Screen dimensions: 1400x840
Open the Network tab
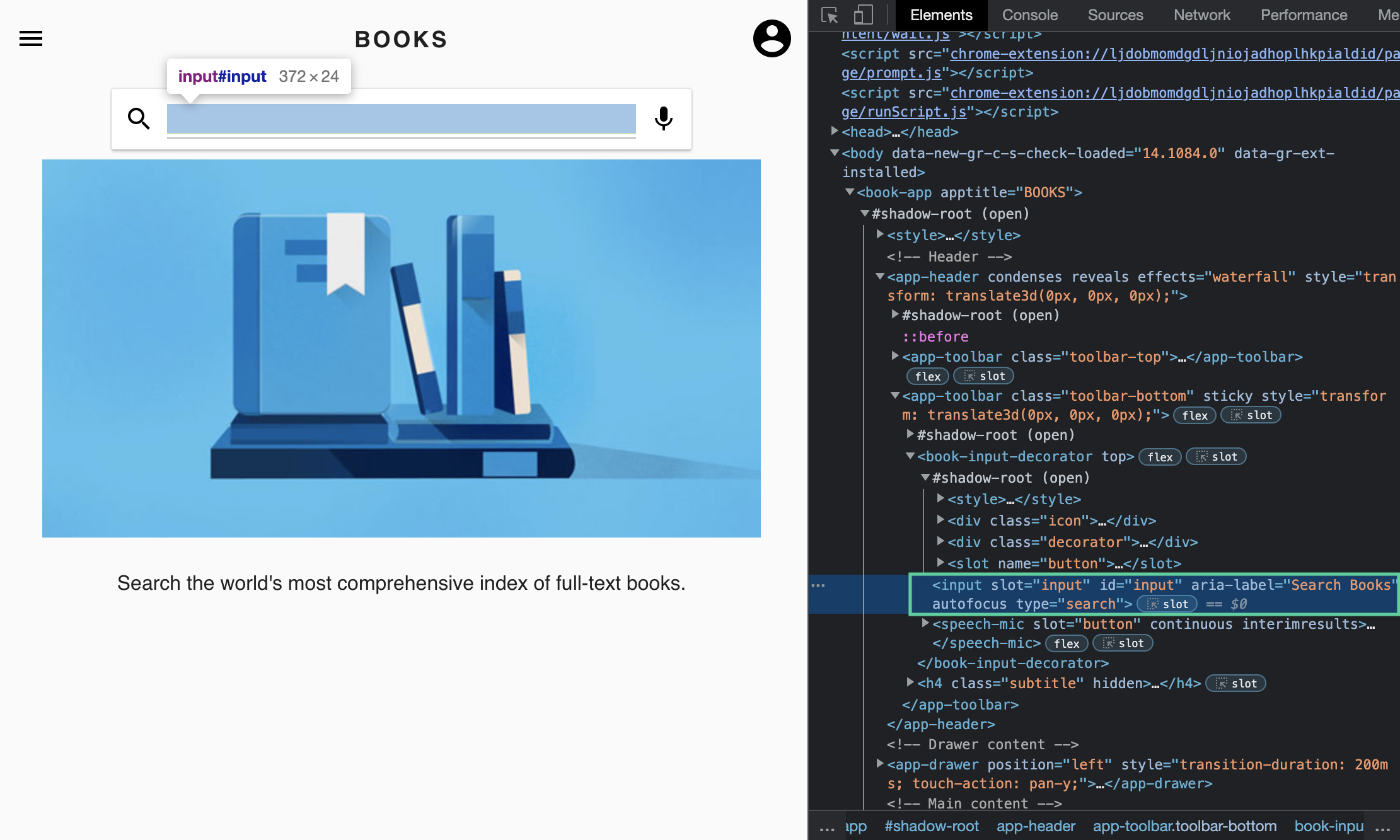click(x=1201, y=15)
